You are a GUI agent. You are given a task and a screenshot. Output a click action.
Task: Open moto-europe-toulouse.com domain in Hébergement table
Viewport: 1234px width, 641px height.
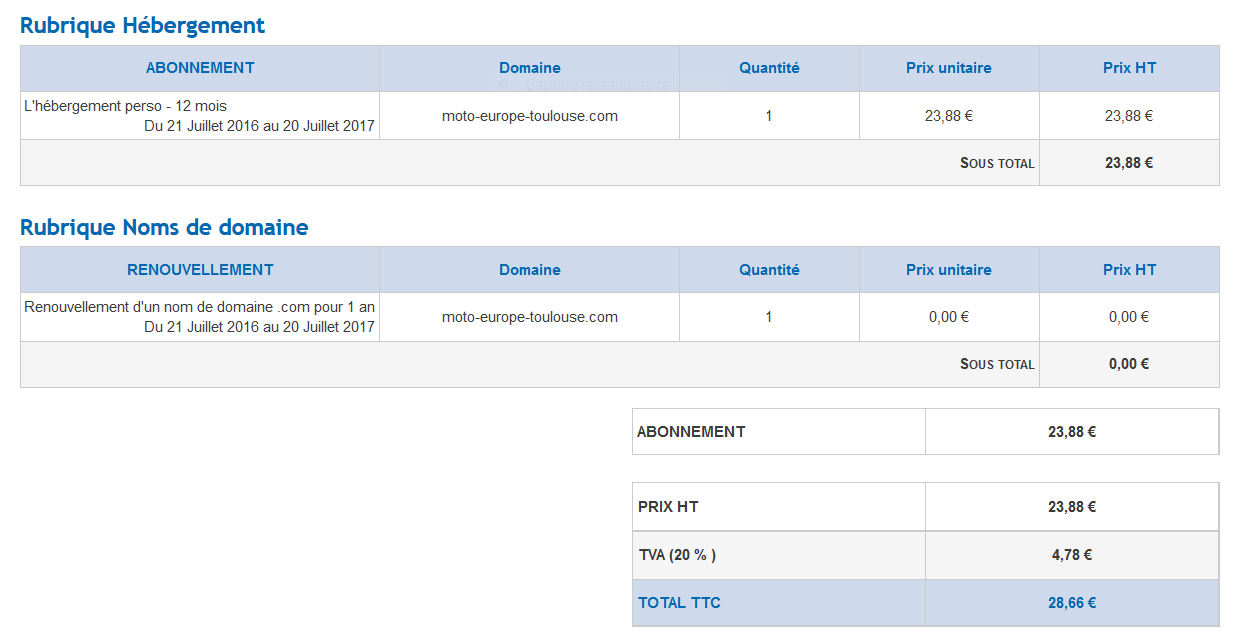click(529, 116)
